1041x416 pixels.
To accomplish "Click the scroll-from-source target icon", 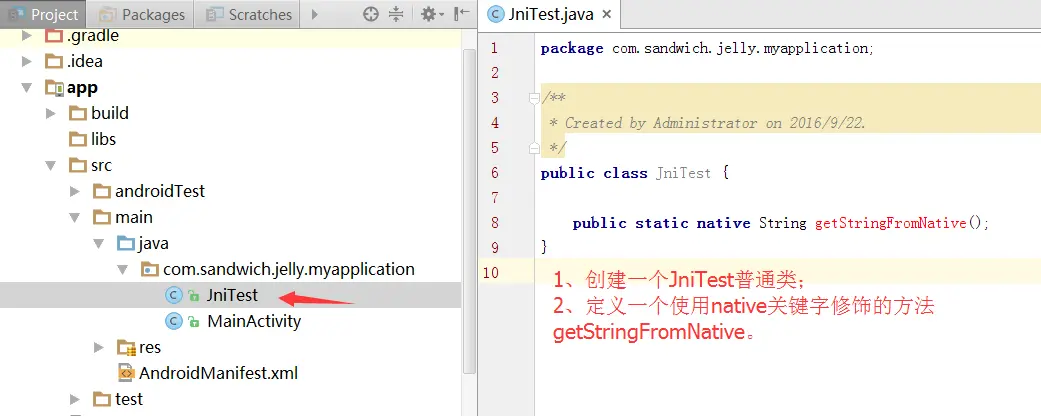I will click(371, 13).
